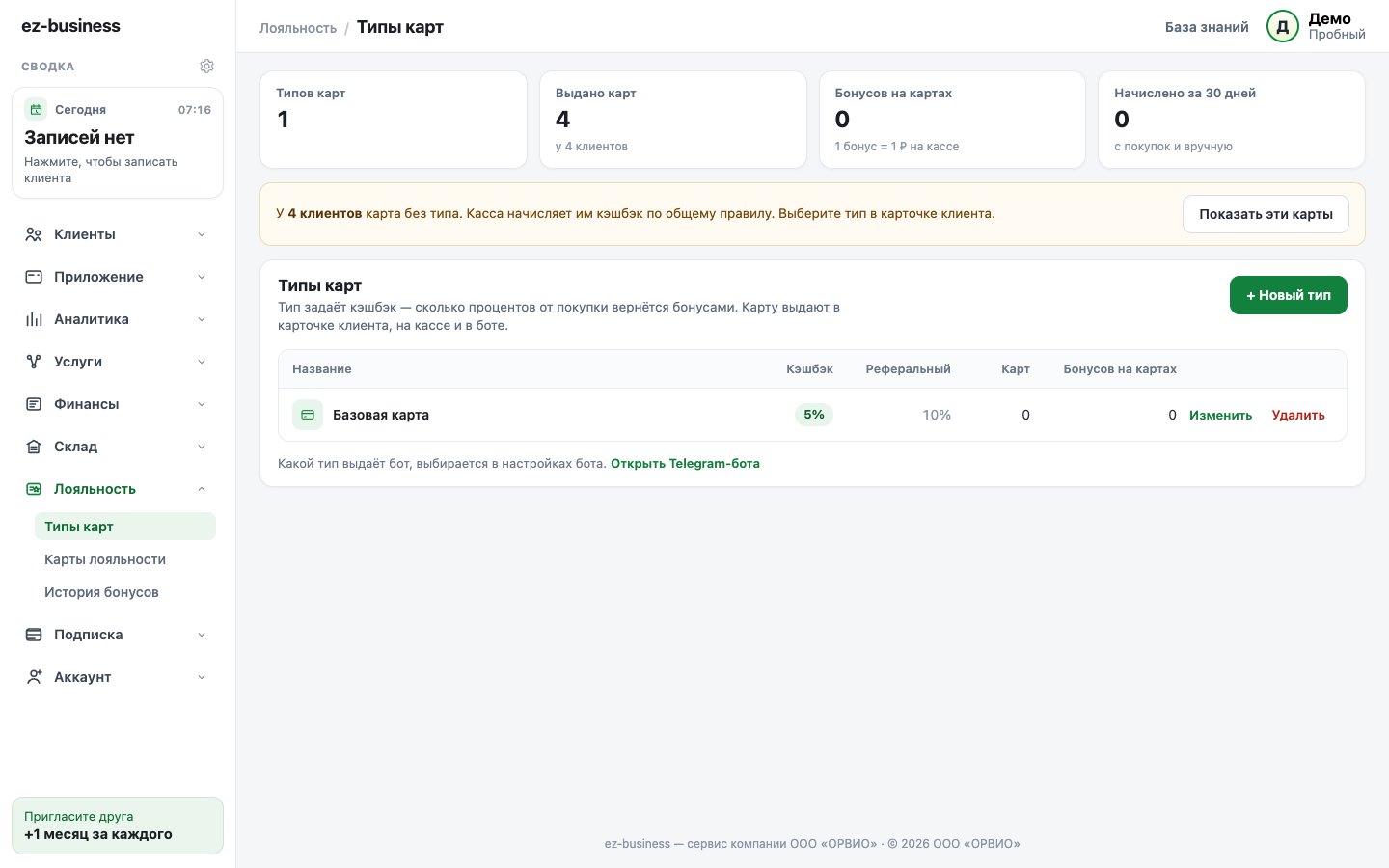Click Показать эти карты button
This screenshot has height=868, width=1389.
click(1266, 214)
